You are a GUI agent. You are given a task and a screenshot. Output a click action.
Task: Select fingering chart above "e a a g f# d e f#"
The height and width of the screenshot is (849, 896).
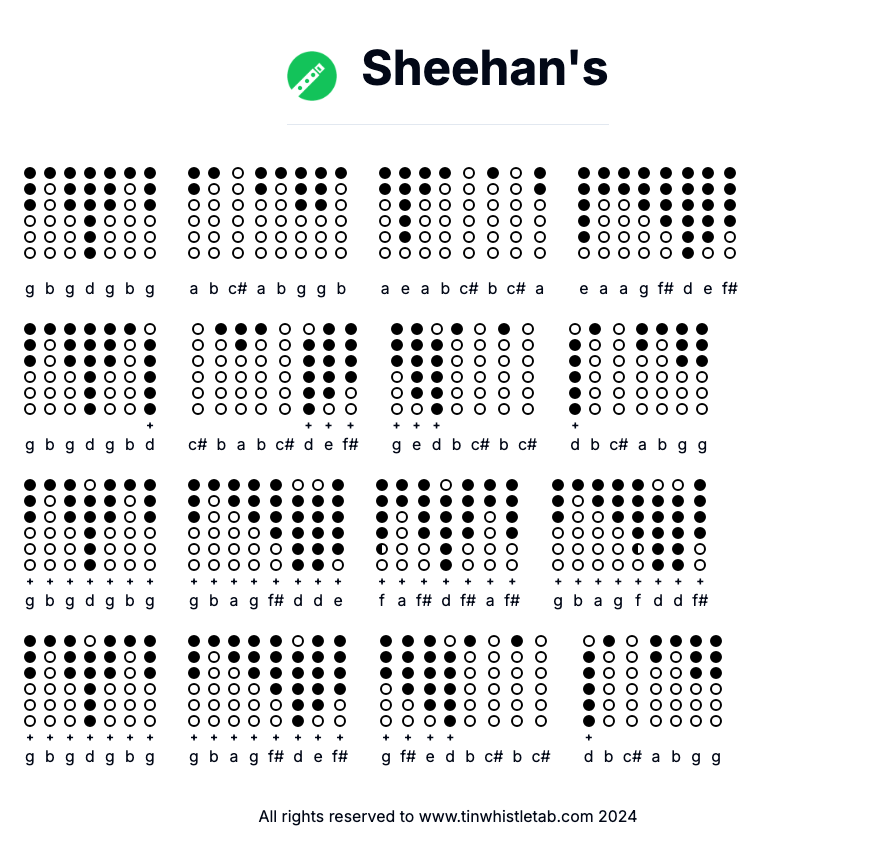pos(657,213)
